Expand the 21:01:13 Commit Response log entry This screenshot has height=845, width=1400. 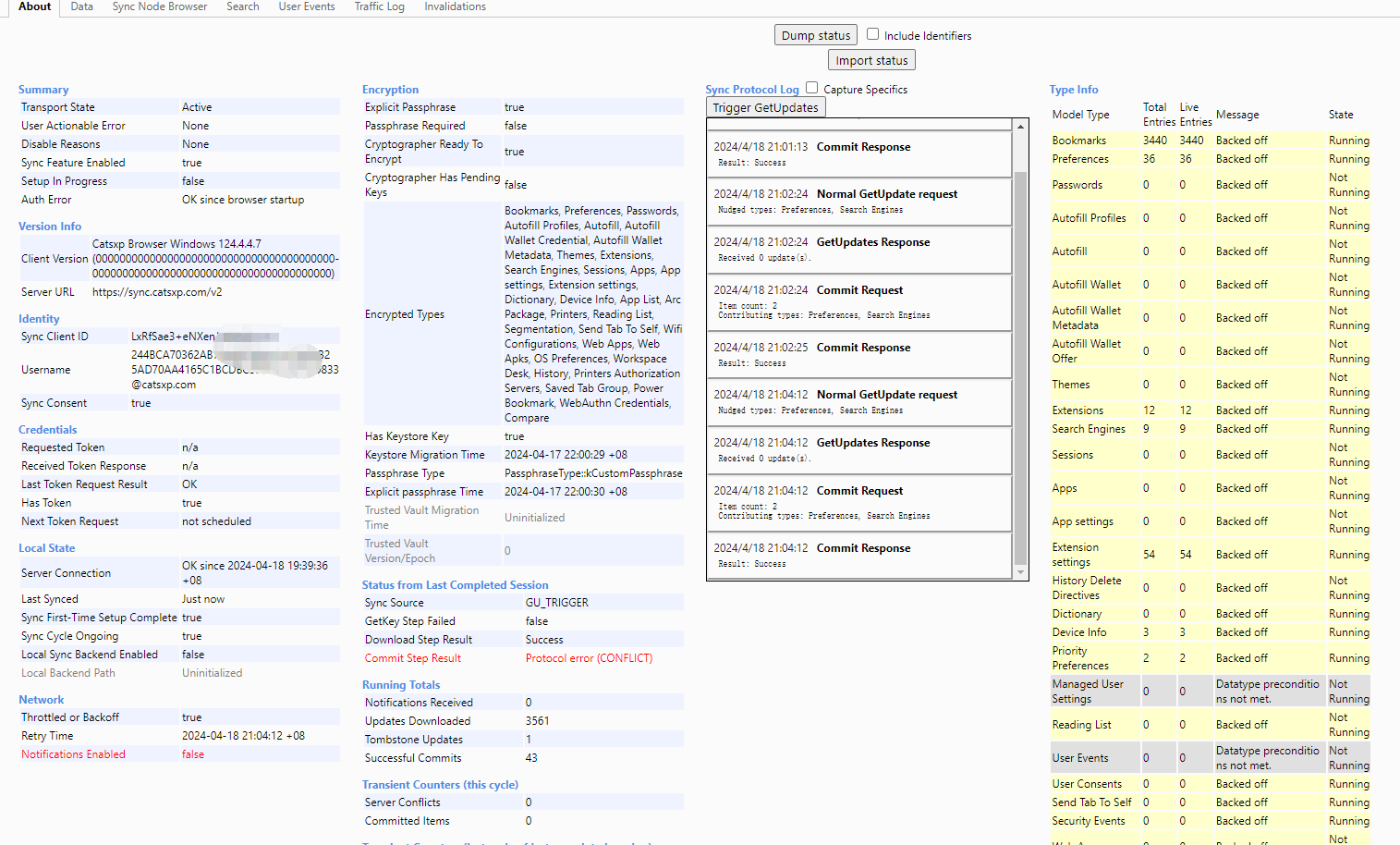[x=863, y=147]
